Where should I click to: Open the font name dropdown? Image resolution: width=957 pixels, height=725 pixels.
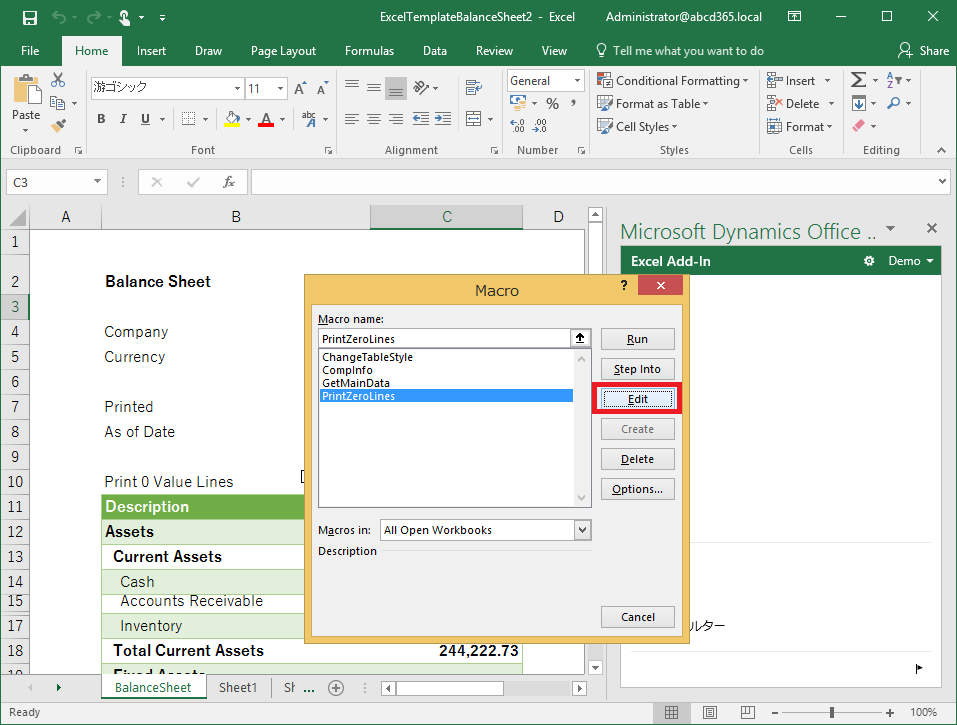tap(237, 88)
